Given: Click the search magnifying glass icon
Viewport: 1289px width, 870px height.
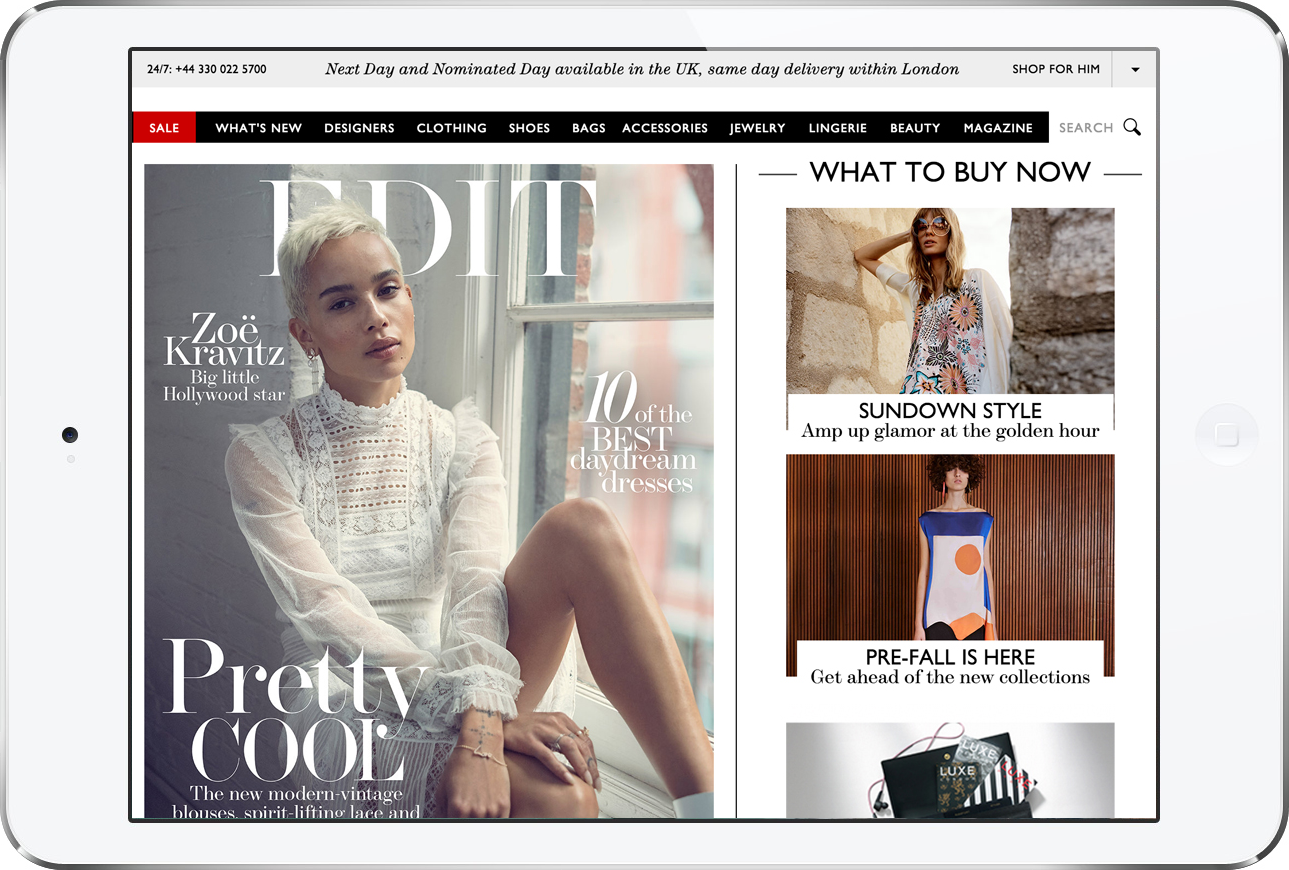Looking at the screenshot, I should click(x=1132, y=127).
